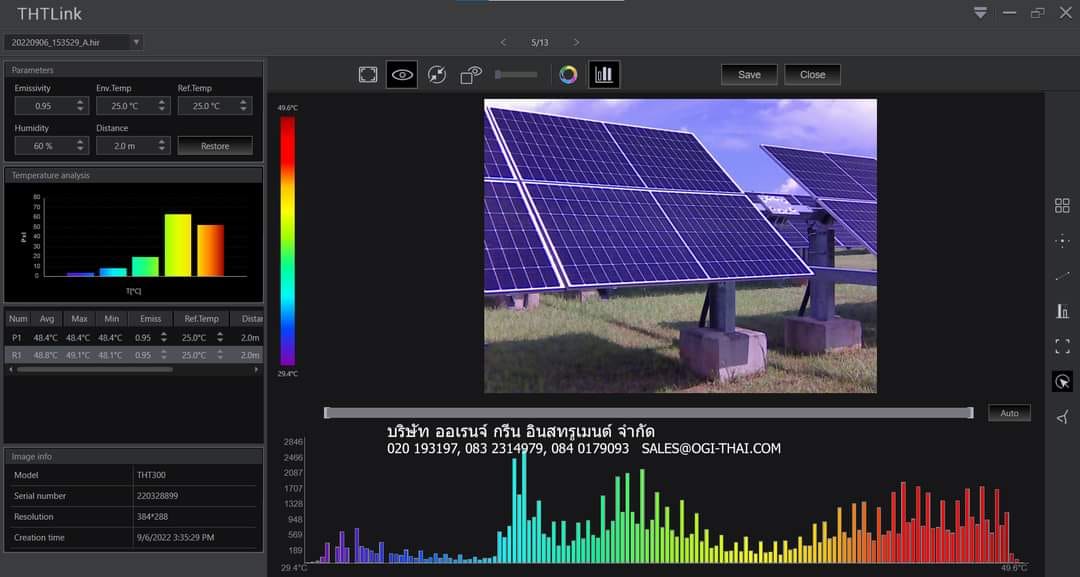Toggle the visible-light eye view button
This screenshot has width=1080, height=577.
click(402, 75)
